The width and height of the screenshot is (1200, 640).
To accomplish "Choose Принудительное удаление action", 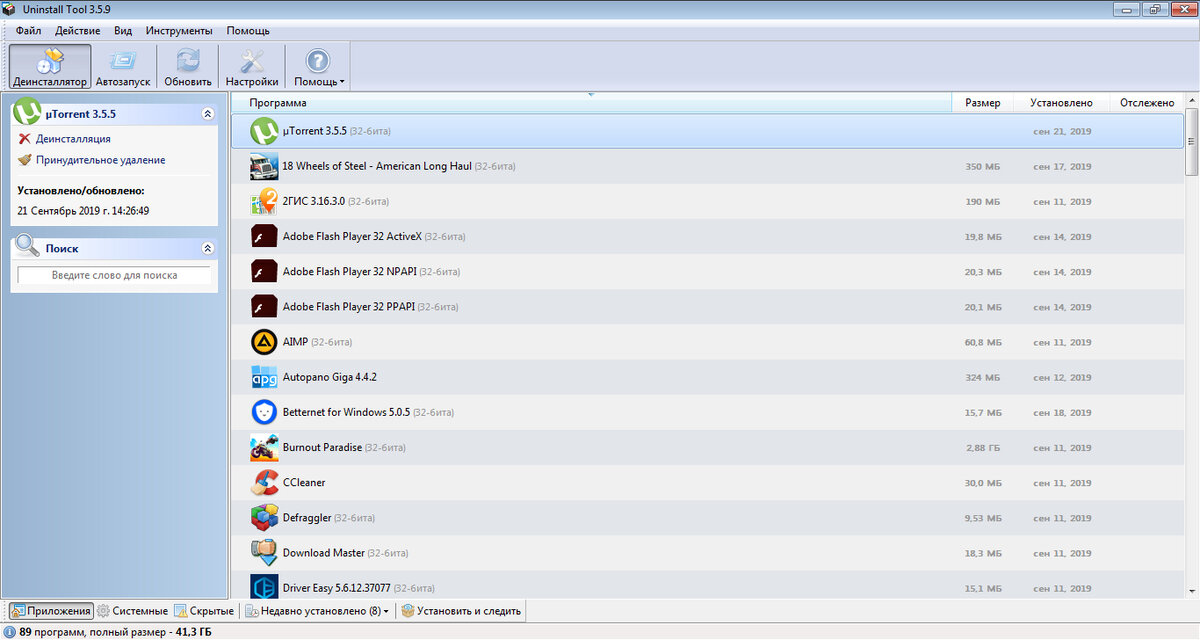I will point(100,160).
